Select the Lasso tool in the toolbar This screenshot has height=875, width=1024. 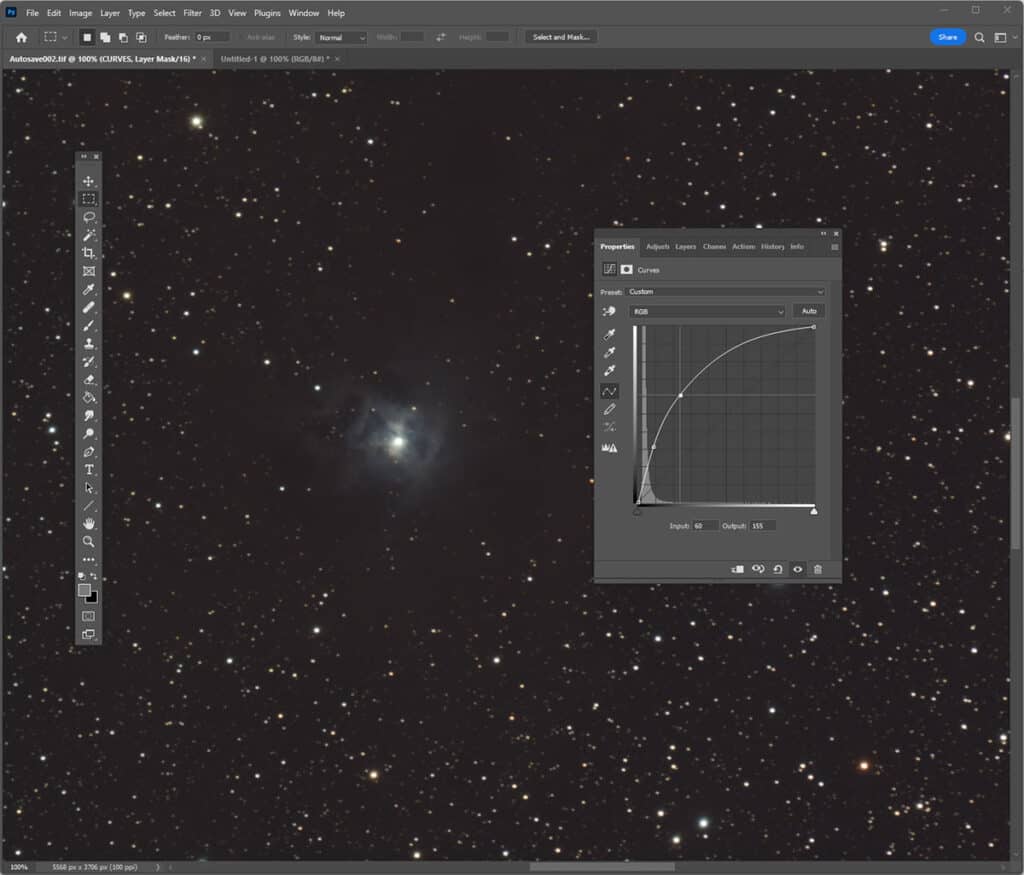point(89,216)
